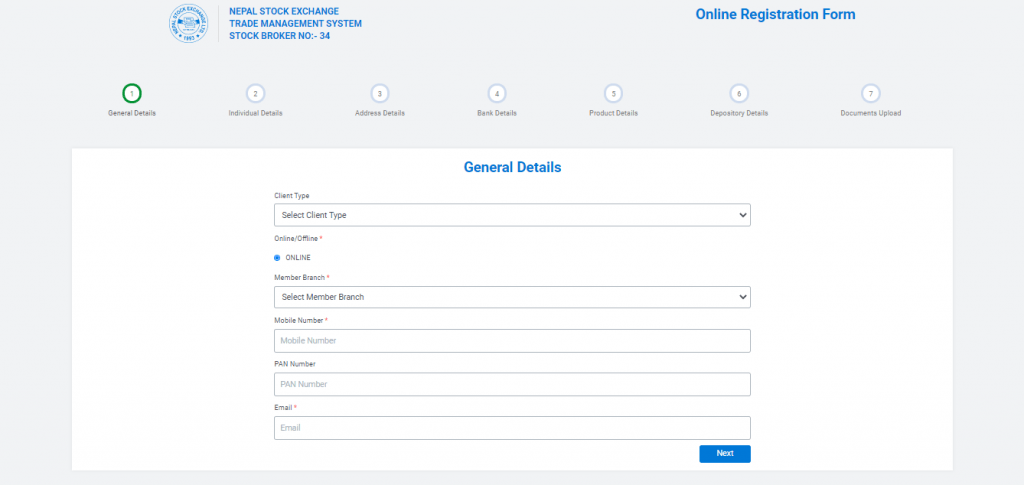
Task: Click into the PAN Number field
Action: [512, 384]
